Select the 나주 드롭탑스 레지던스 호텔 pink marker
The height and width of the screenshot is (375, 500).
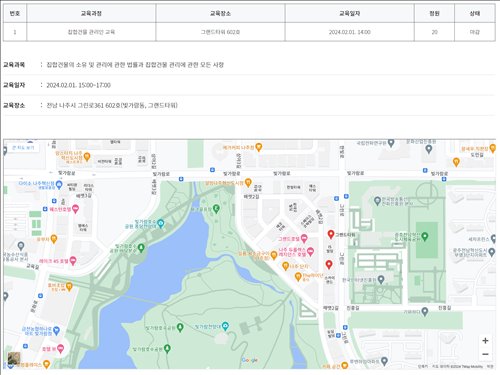[x=310, y=252]
